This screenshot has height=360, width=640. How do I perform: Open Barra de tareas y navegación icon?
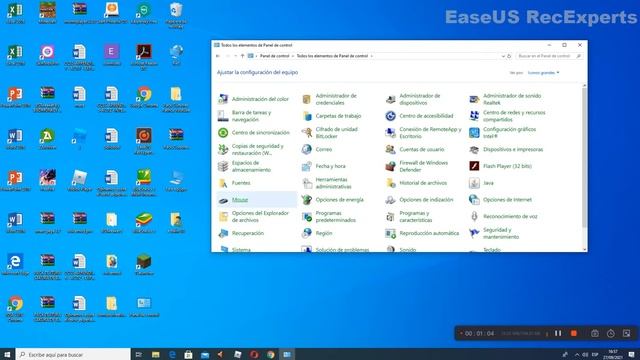(223, 116)
